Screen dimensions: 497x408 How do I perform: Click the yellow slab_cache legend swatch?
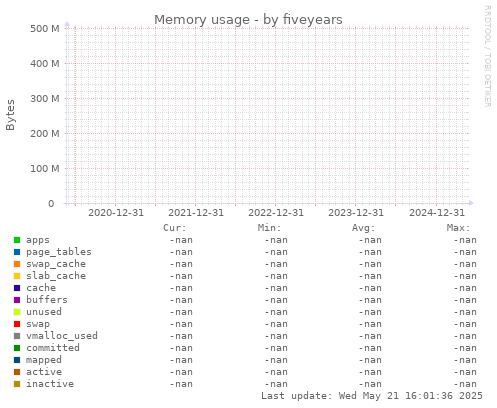pyautogui.click(x=17, y=276)
